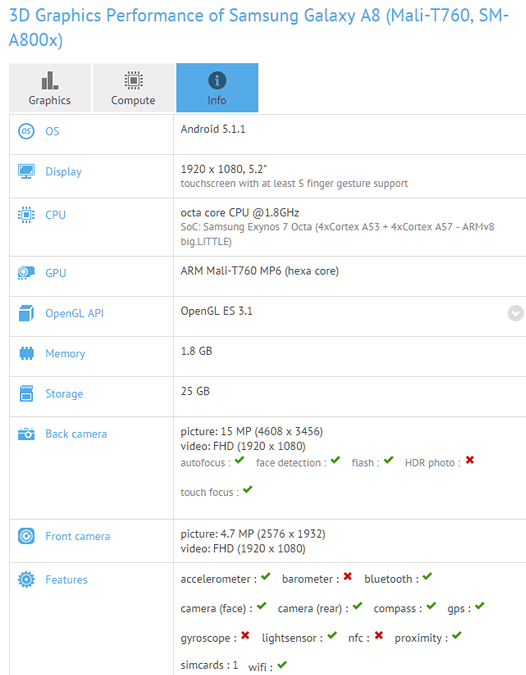Image resolution: width=526 pixels, height=675 pixels.
Task: Click the Memory module icon
Action: (26, 353)
